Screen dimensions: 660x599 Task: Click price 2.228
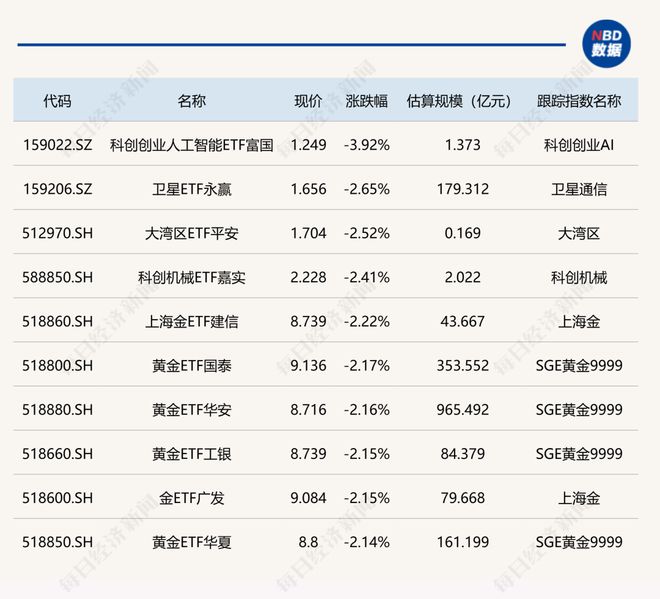(x=308, y=277)
